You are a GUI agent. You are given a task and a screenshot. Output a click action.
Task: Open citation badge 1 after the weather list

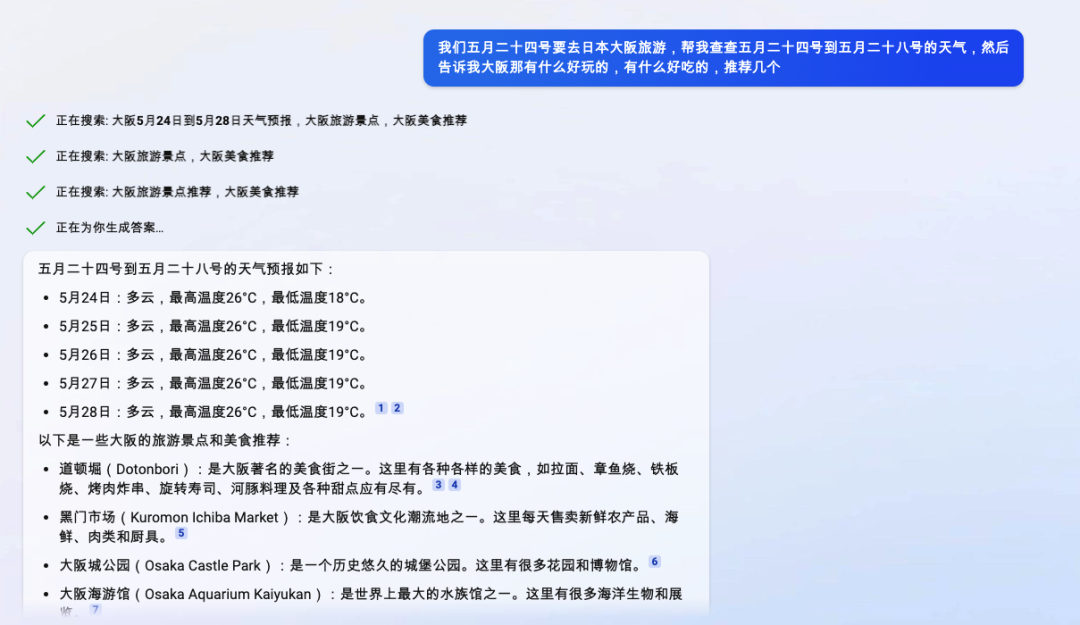379,408
